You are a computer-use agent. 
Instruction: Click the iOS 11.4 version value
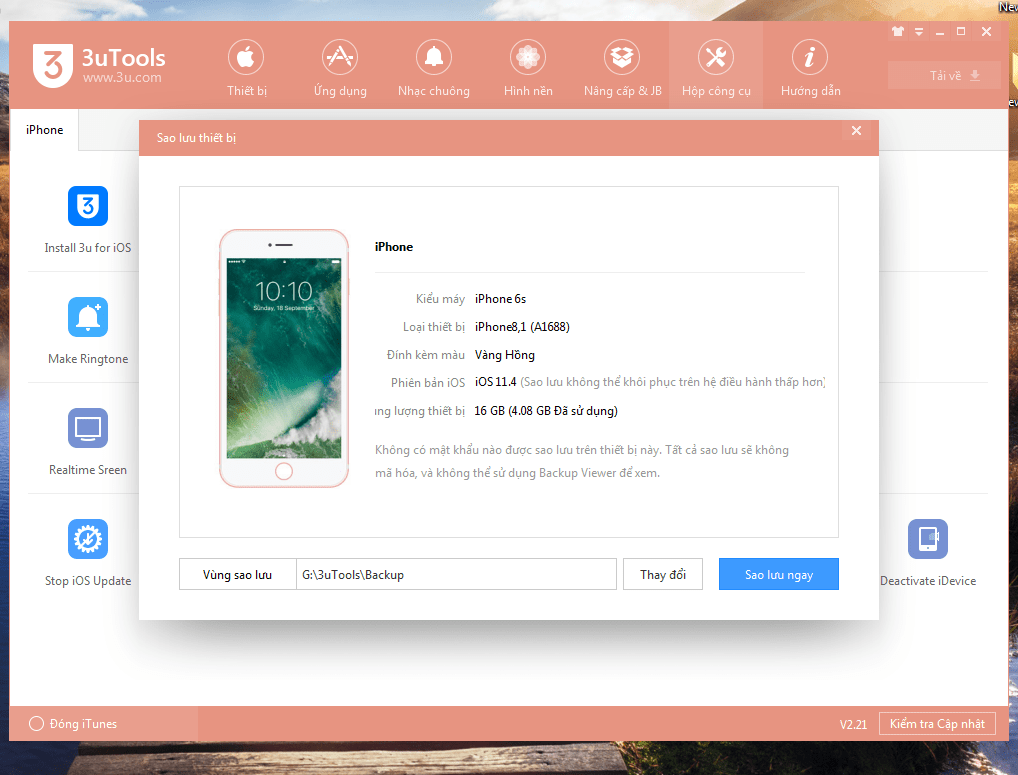(495, 382)
